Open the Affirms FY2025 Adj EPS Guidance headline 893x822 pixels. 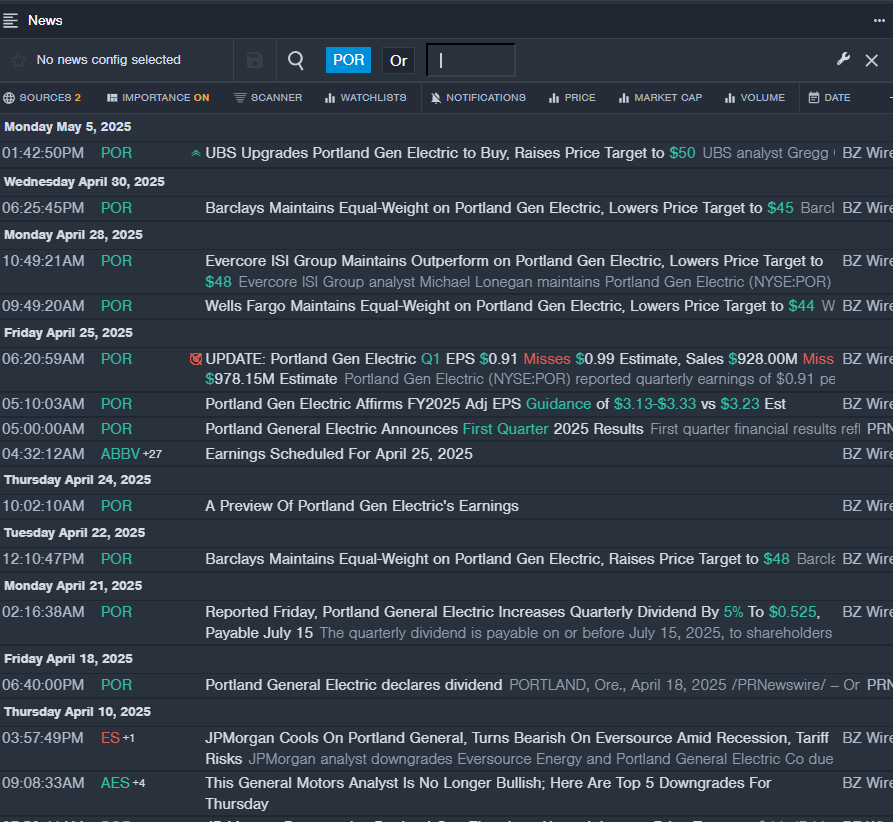coord(495,404)
